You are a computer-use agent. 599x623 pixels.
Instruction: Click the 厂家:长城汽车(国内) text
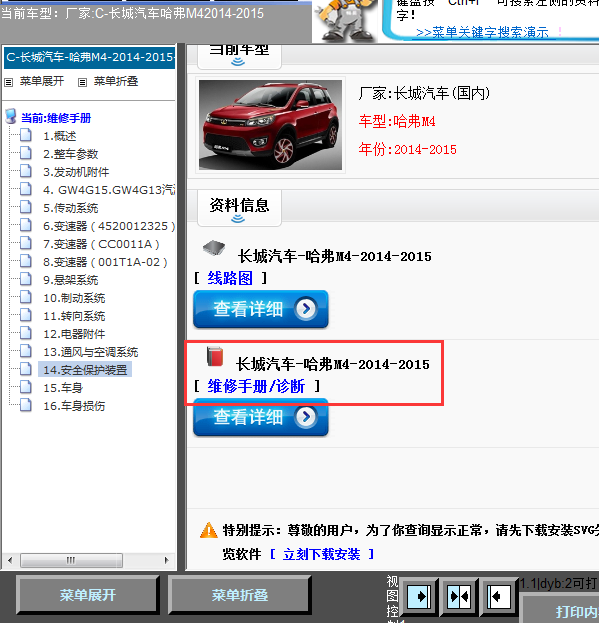coord(424,94)
